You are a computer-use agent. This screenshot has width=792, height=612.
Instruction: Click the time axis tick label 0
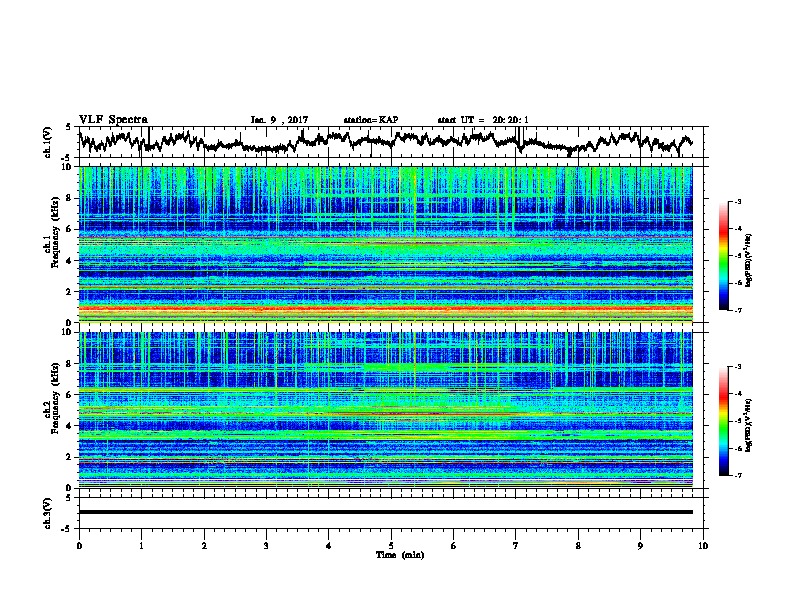79,546
